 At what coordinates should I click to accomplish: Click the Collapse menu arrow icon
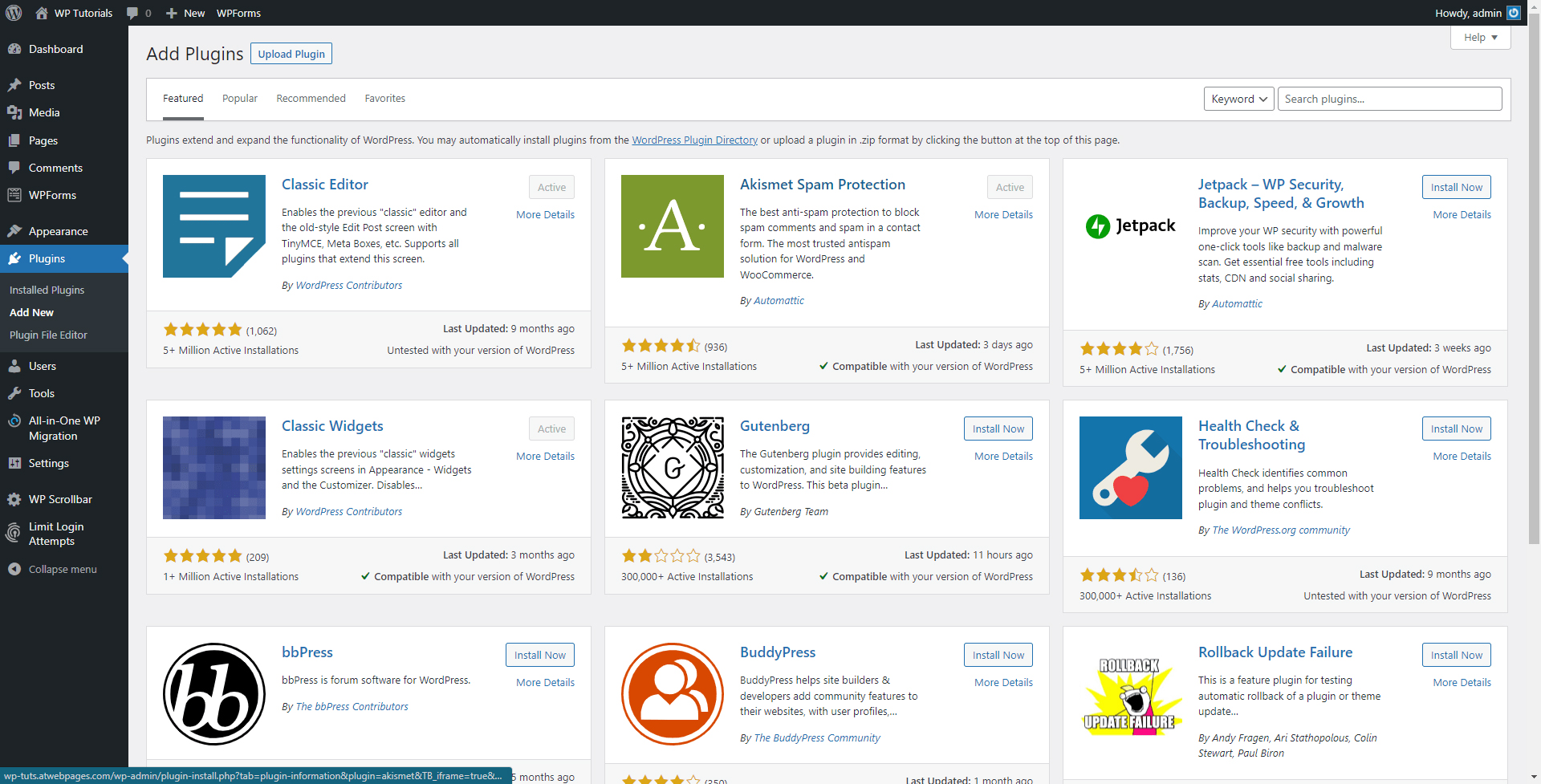coord(14,569)
